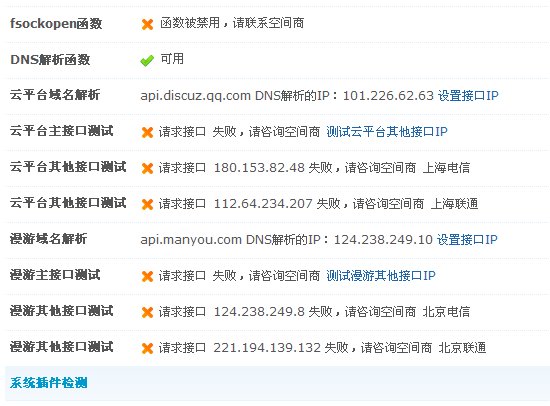Click the 上海联通 label
This screenshot has width=550, height=406.
[x=454, y=204]
